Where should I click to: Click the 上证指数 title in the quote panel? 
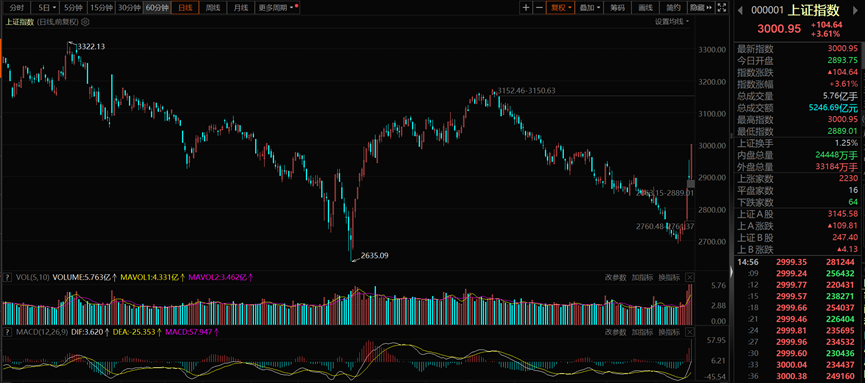click(x=813, y=10)
